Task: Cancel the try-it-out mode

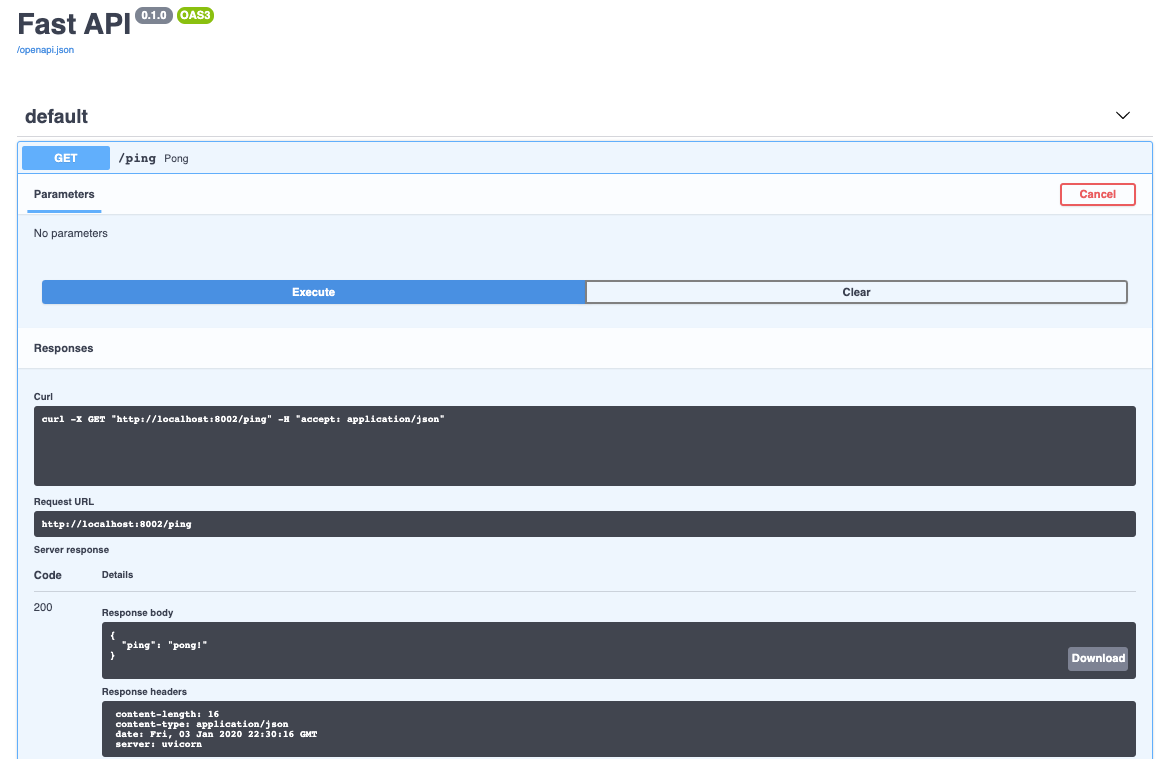Action: pos(1097,194)
